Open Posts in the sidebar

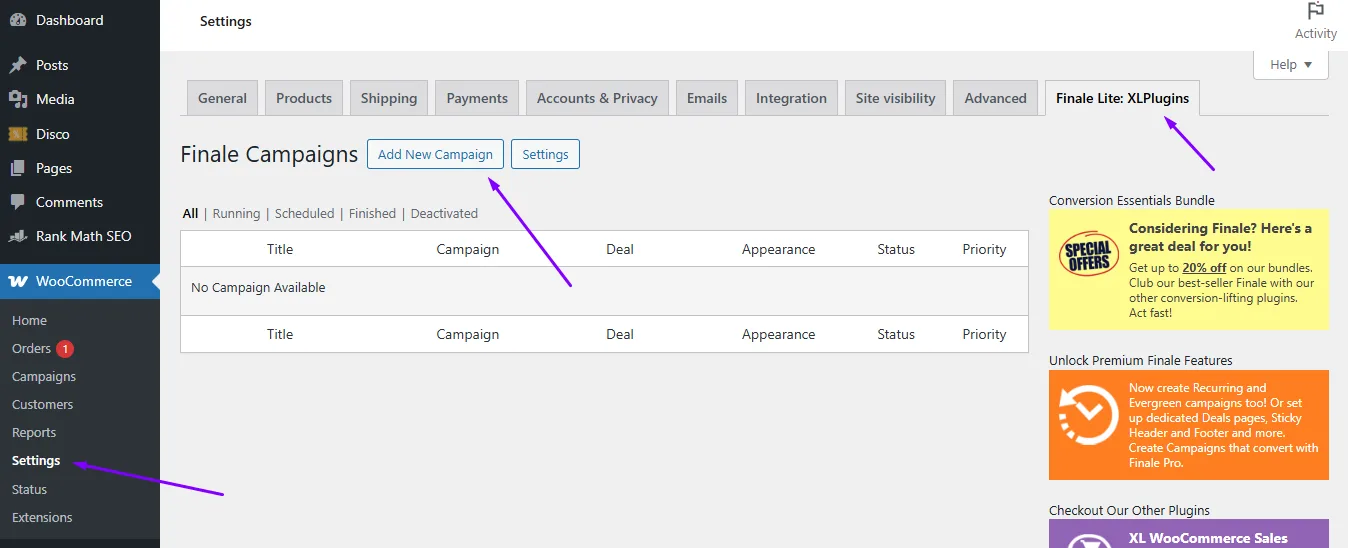point(80,65)
